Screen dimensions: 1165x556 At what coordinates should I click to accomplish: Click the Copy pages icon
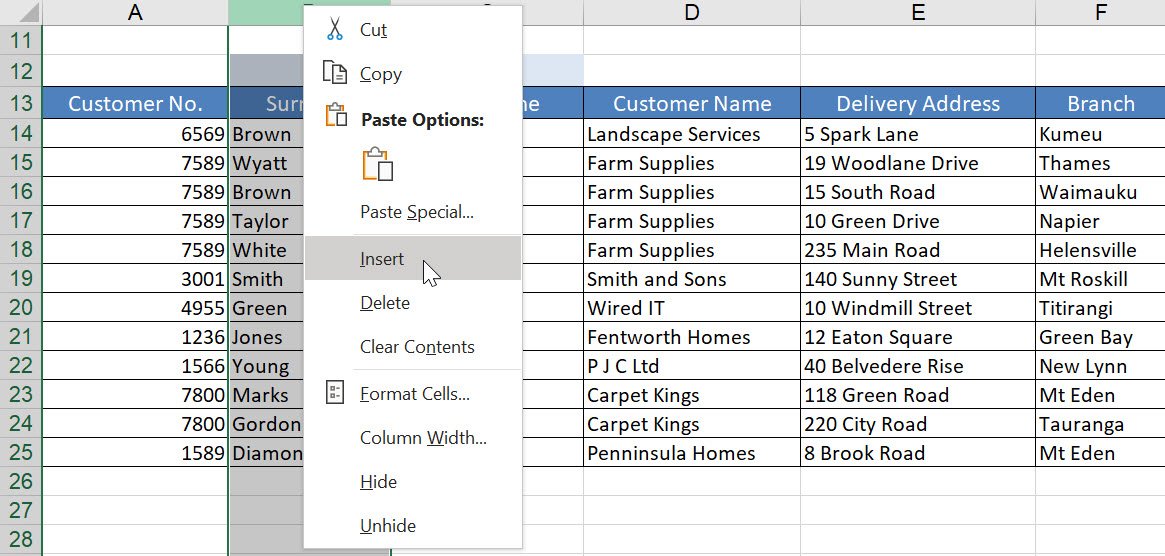tap(335, 73)
